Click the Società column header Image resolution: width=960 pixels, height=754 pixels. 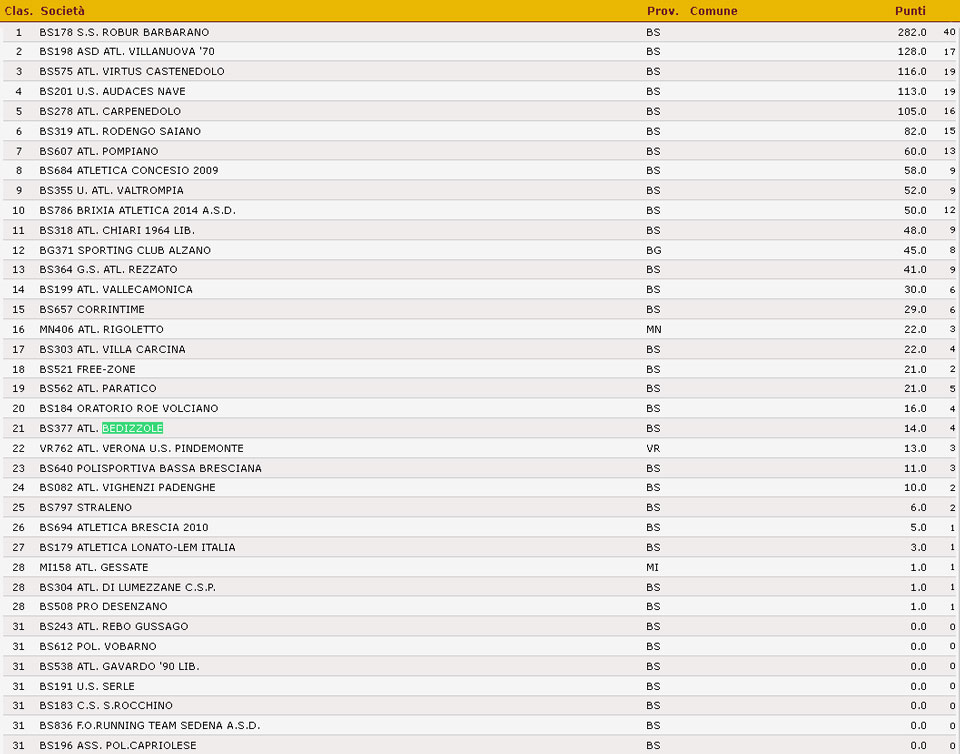(x=62, y=11)
